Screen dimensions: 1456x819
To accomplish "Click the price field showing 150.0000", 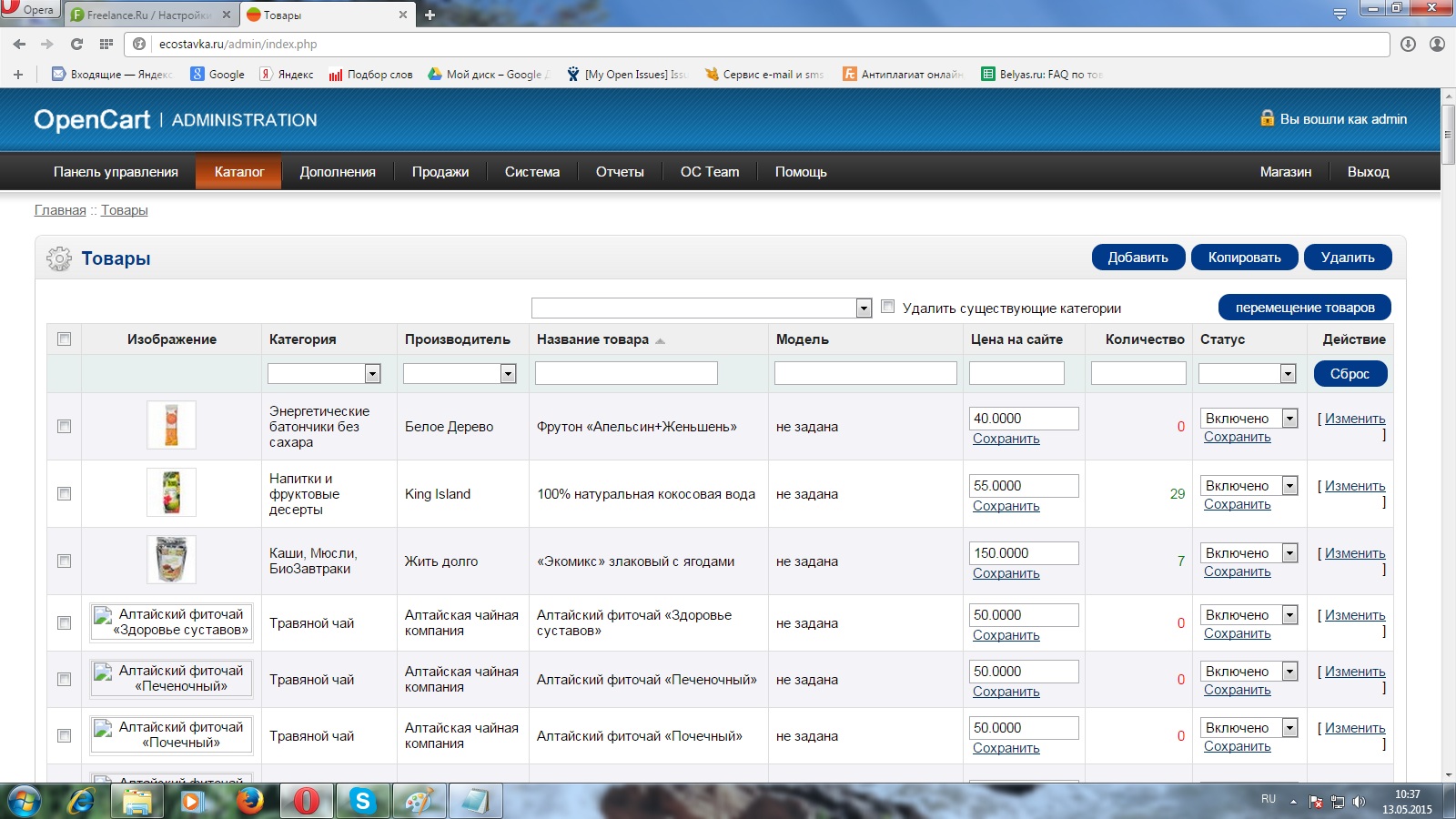I will click(x=1024, y=552).
